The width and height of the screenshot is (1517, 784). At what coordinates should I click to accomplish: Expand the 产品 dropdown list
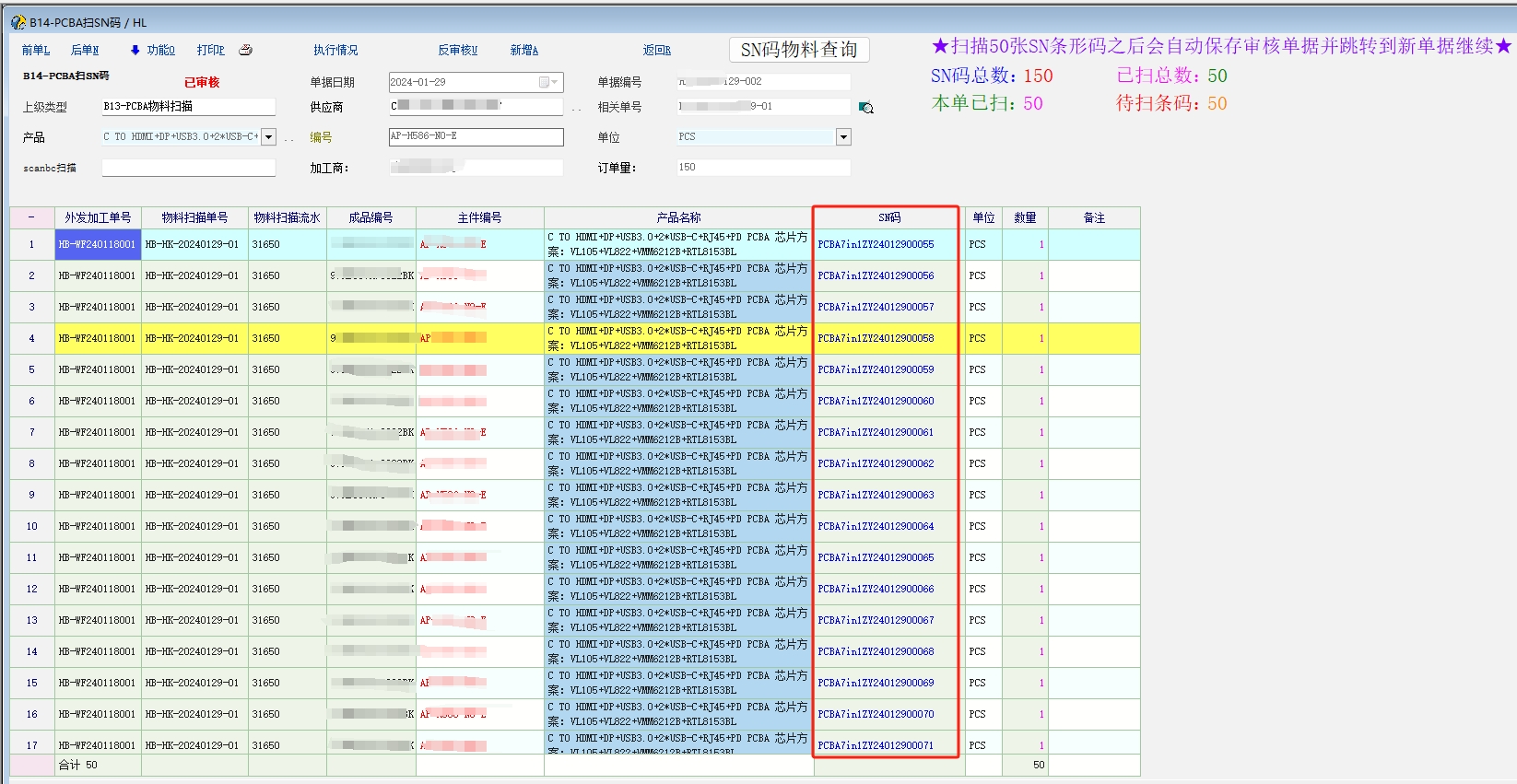coord(268,137)
